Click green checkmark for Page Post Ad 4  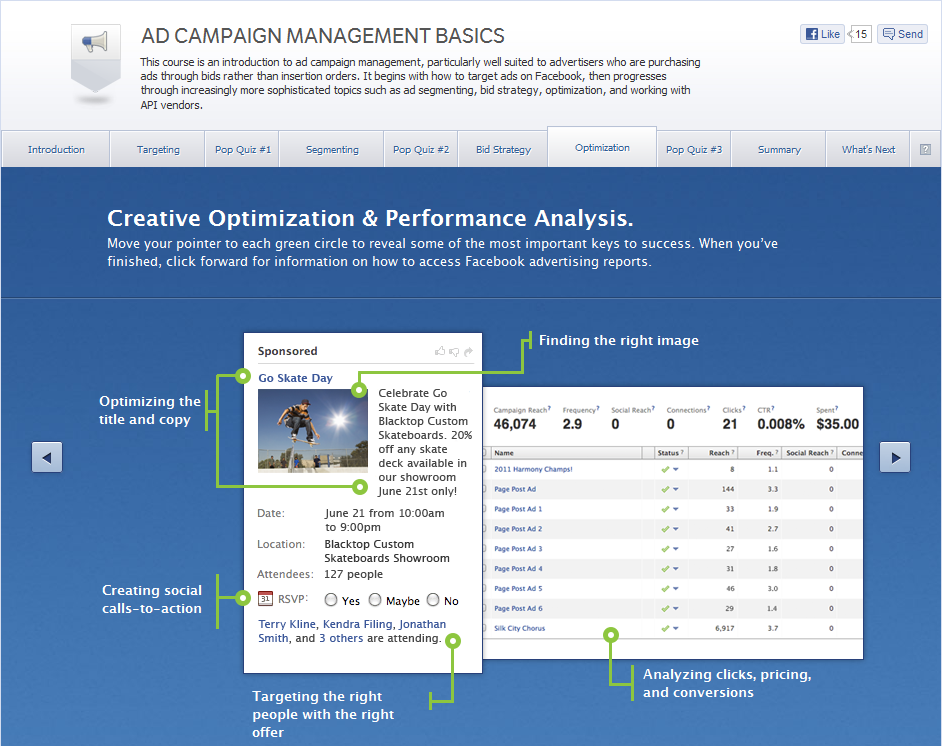tap(665, 569)
